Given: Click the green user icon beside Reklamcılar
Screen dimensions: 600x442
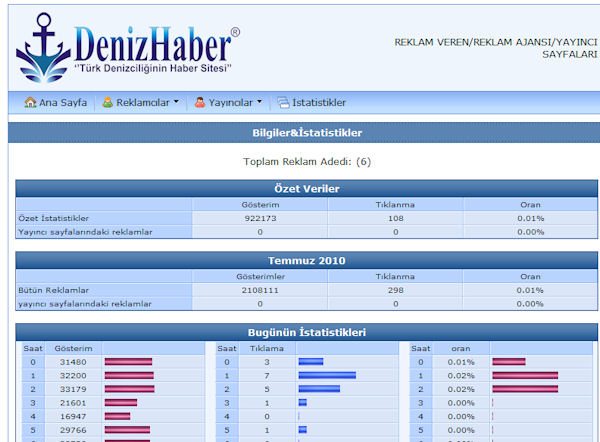Looking at the screenshot, I should 108,102.
